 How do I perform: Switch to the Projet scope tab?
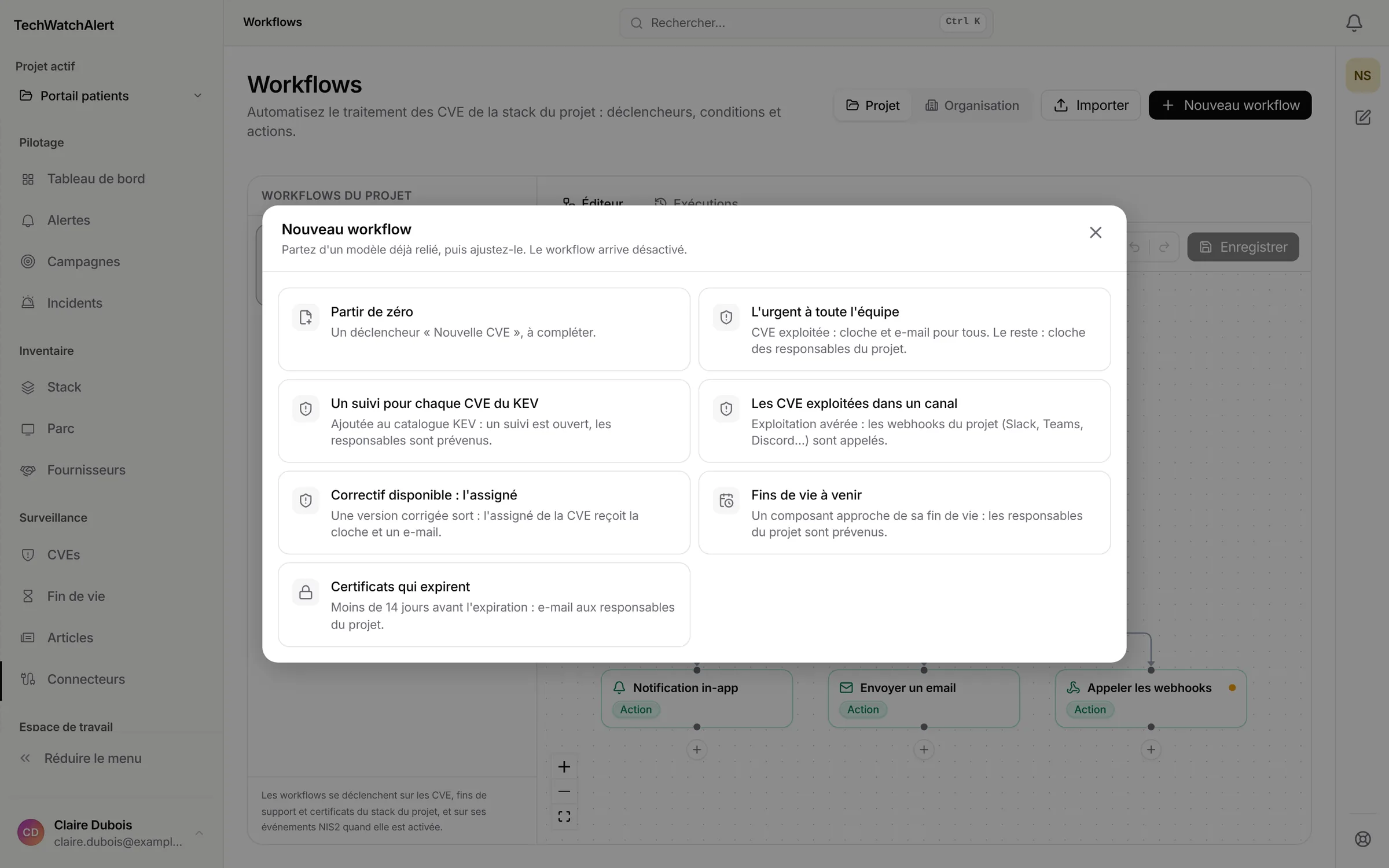click(873, 105)
